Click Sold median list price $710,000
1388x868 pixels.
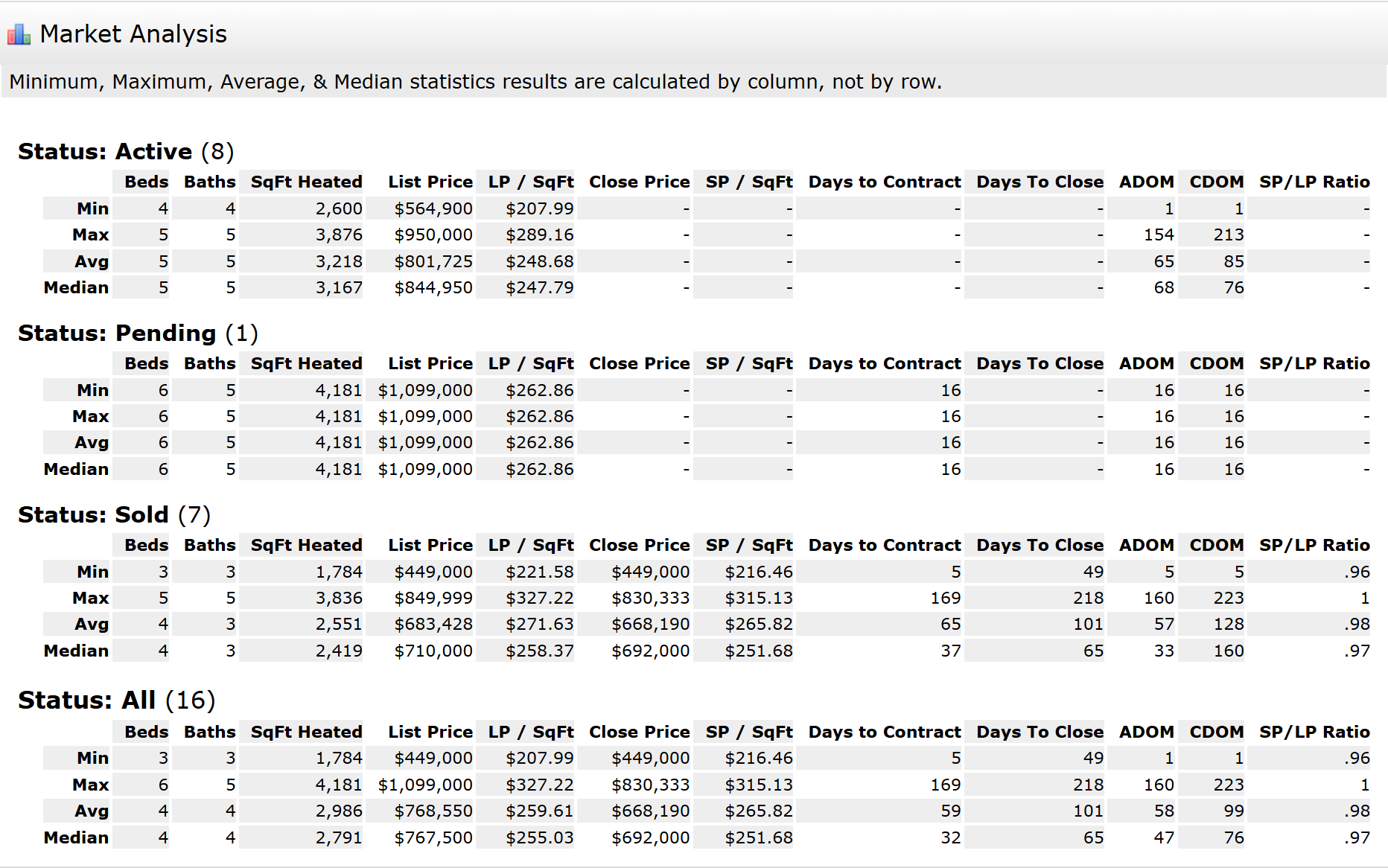tap(433, 651)
